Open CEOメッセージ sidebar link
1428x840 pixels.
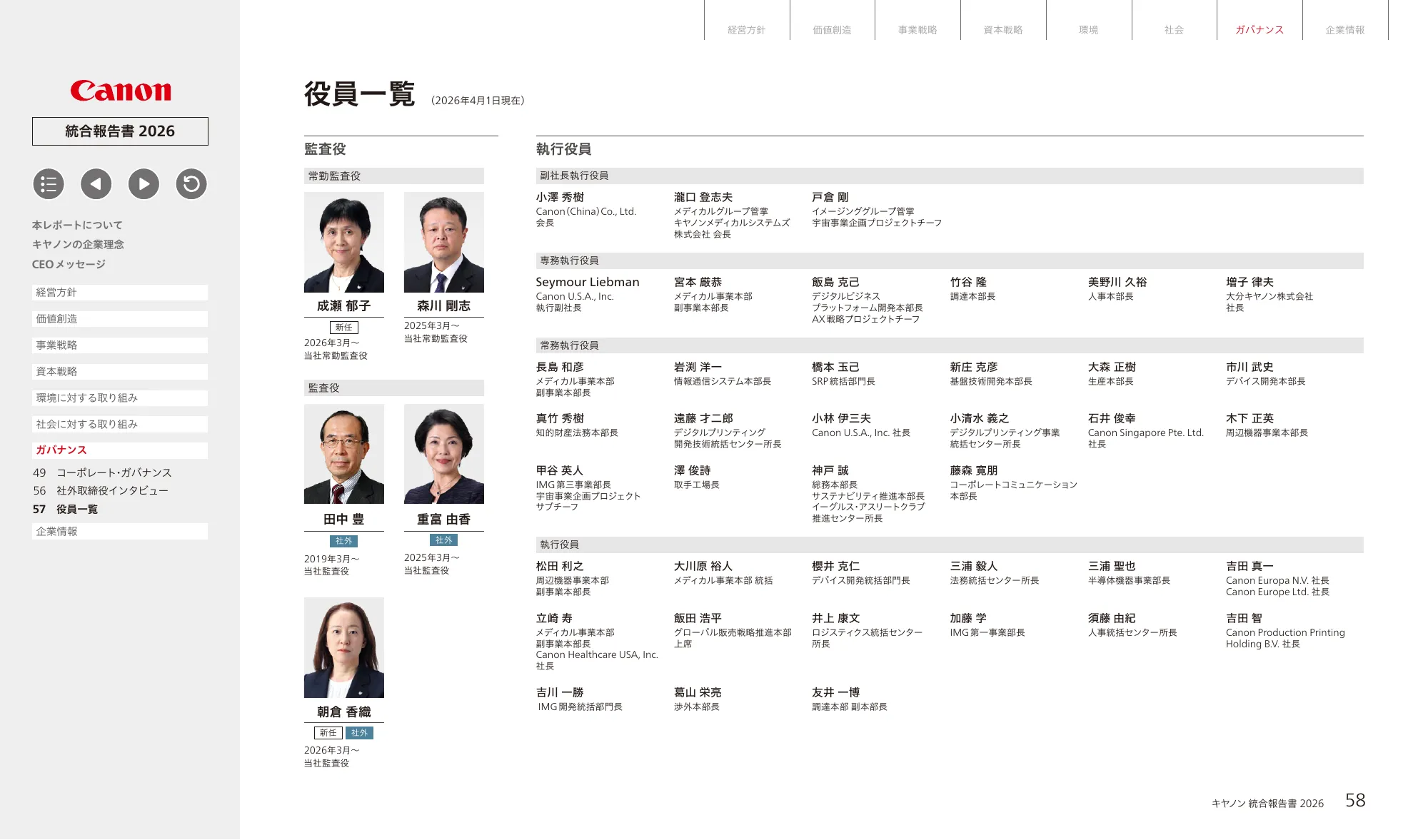click(69, 264)
